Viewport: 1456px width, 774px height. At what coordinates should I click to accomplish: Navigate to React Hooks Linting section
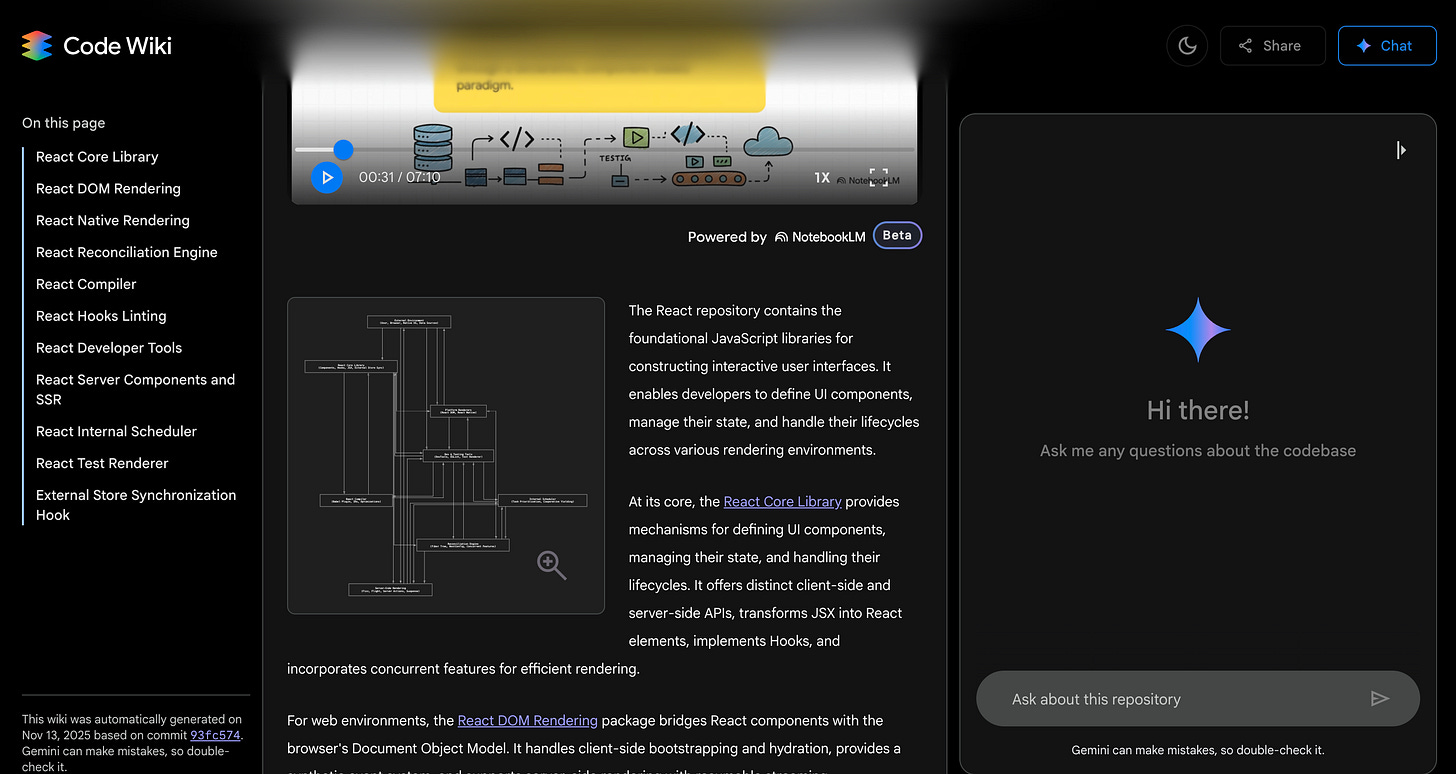click(x=101, y=316)
